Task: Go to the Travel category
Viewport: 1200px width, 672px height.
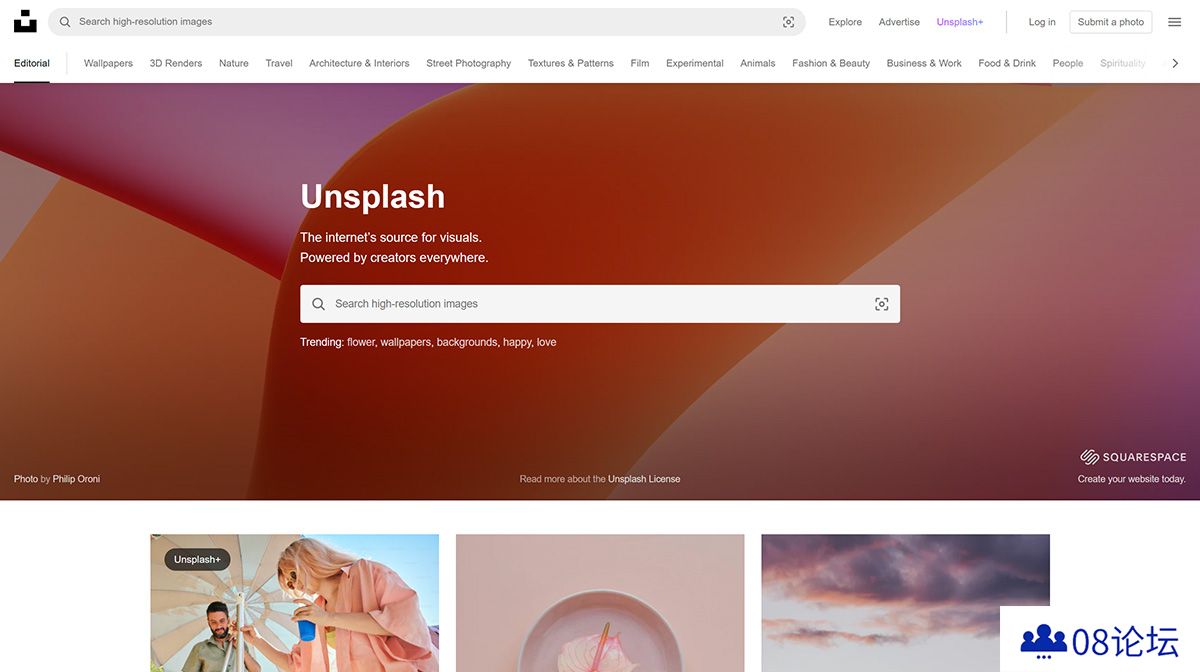Action: pyautogui.click(x=279, y=63)
